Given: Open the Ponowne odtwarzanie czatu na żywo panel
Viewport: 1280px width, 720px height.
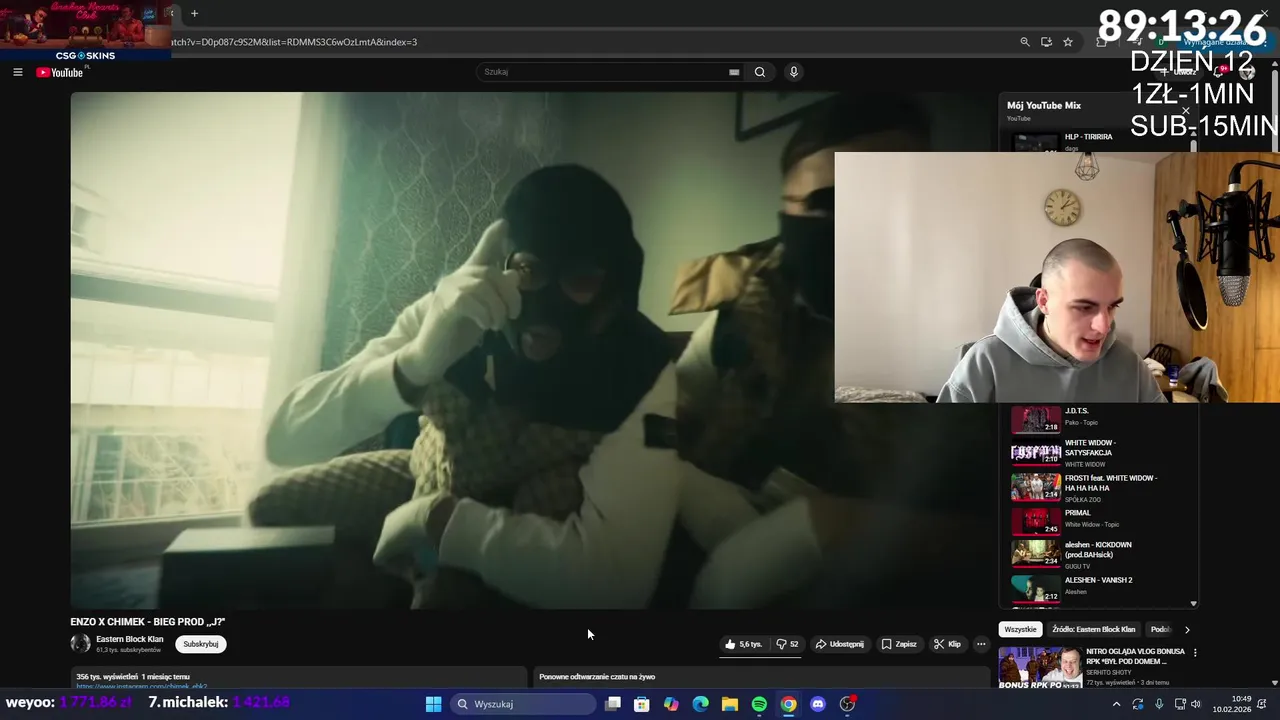Looking at the screenshot, I should point(760,677).
